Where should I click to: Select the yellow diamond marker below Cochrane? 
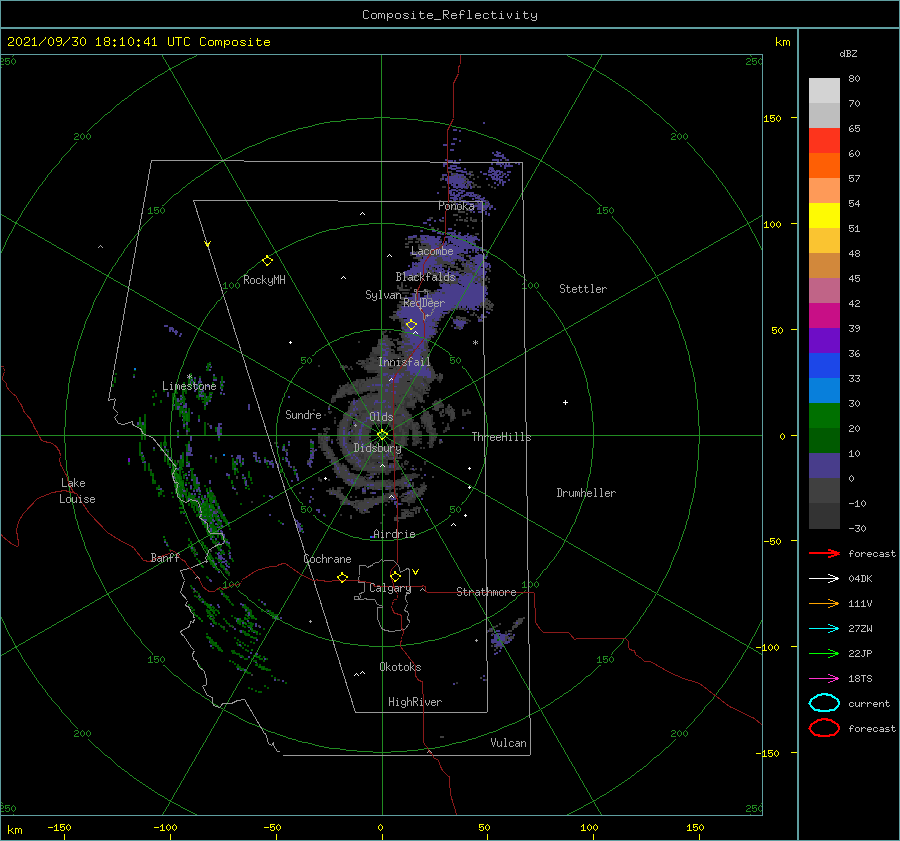[342, 577]
